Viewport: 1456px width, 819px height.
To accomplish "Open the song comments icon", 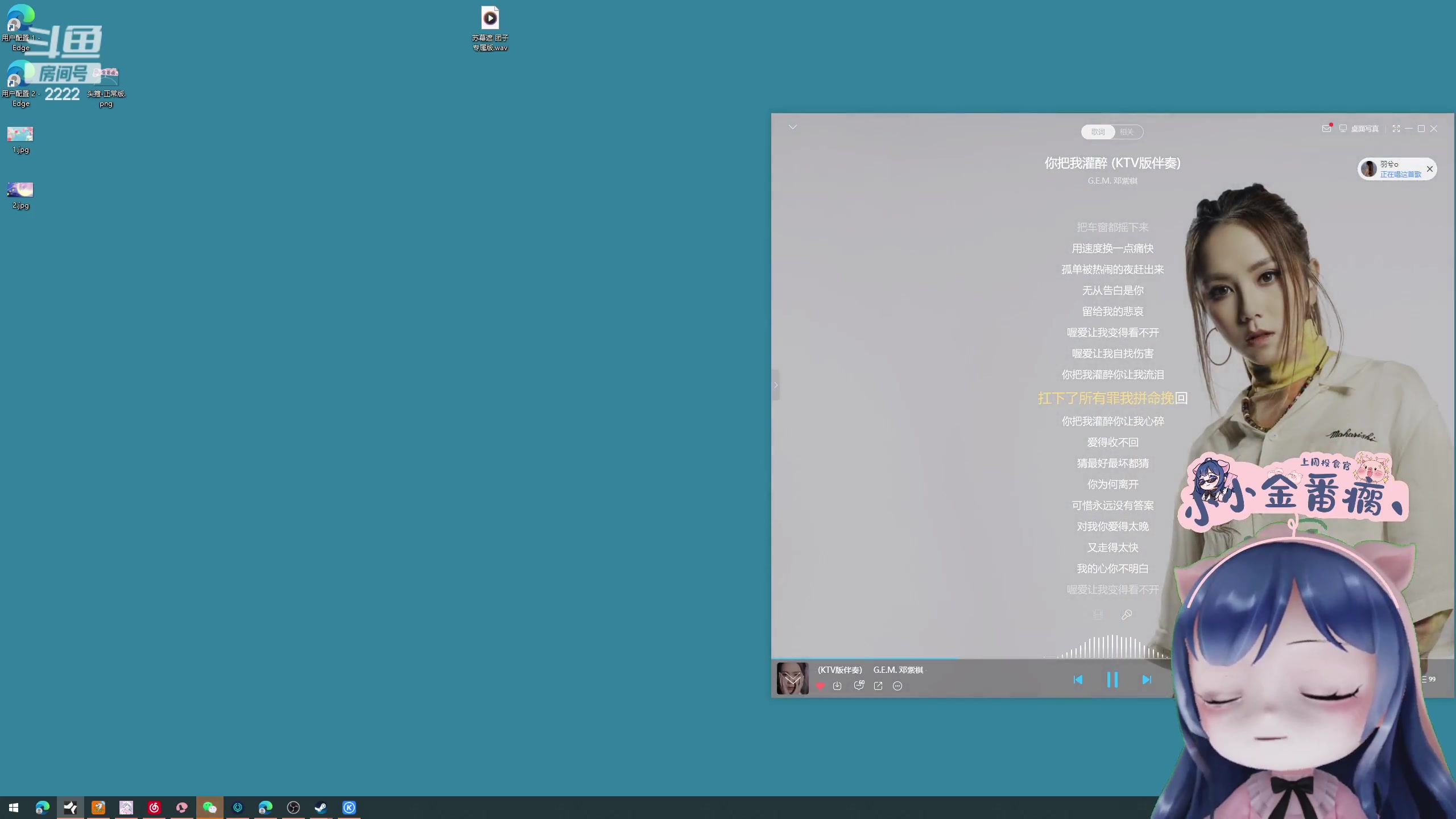I will tap(859, 686).
